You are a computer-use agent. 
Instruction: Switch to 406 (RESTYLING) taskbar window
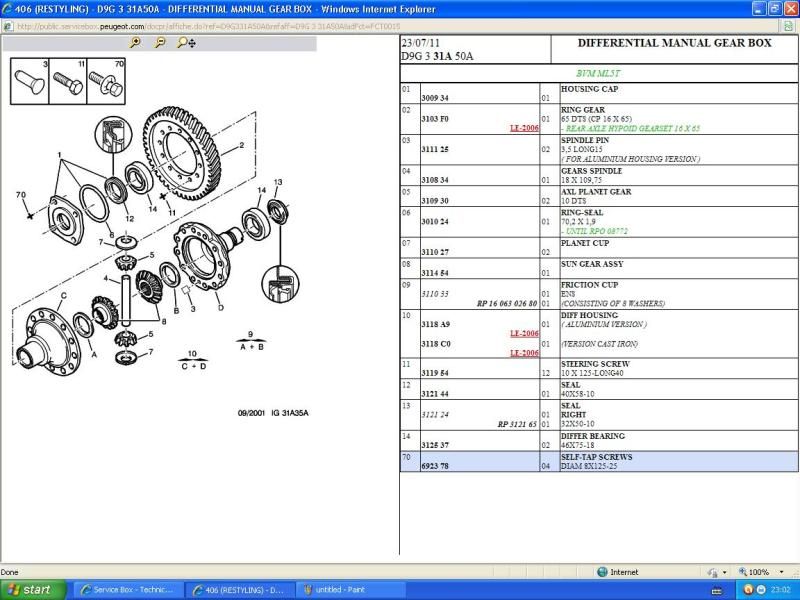[x=240, y=590]
